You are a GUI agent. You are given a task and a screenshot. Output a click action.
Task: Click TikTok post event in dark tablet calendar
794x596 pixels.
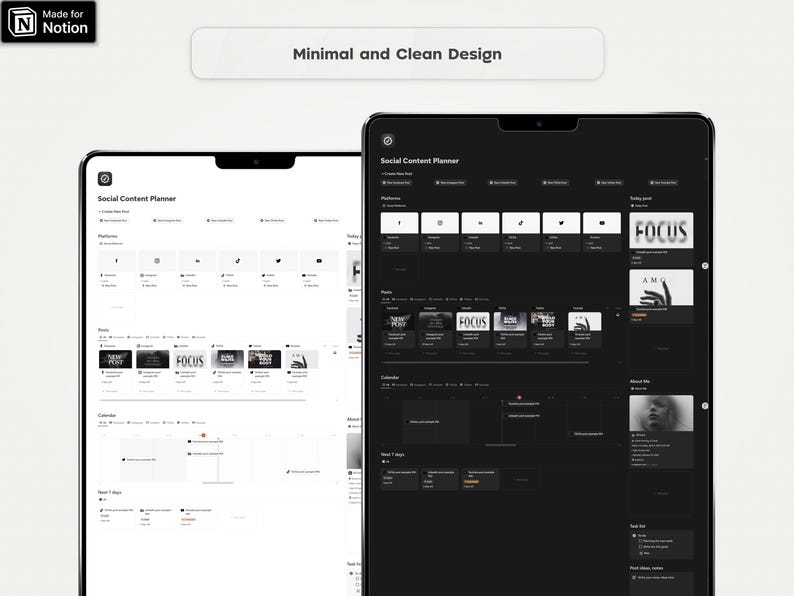(587, 434)
